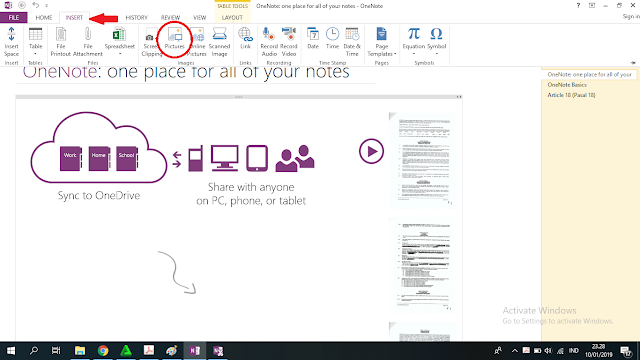Switch to the HOME tab
640x360 pixels.
(44, 18)
